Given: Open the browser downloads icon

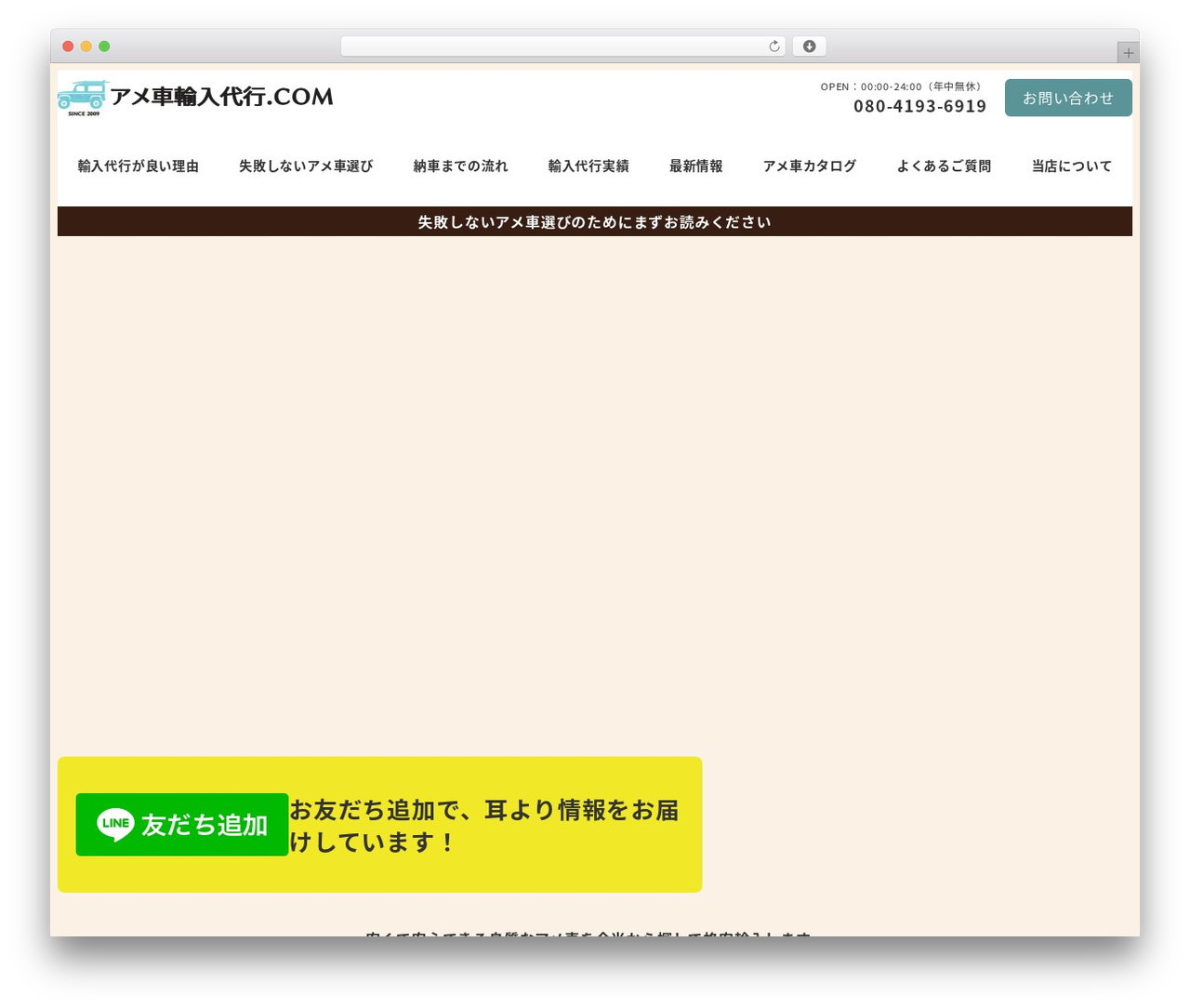Looking at the screenshot, I should [810, 46].
